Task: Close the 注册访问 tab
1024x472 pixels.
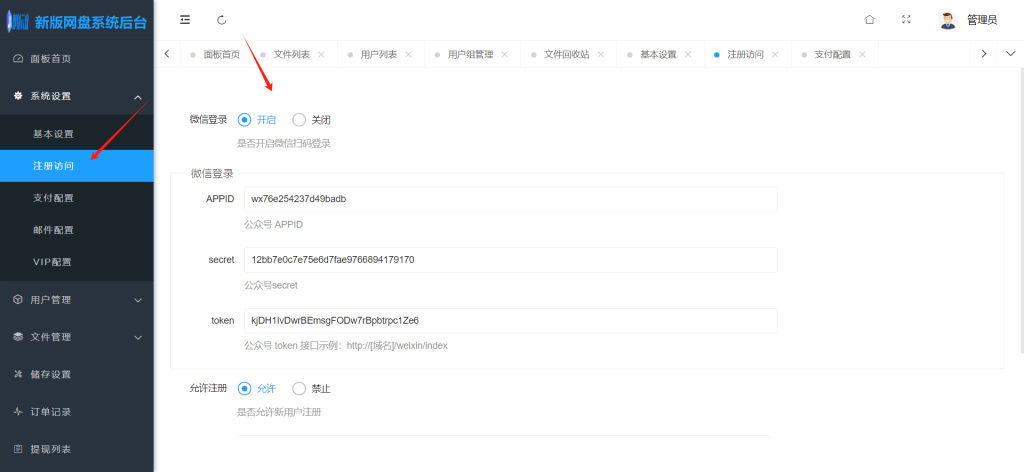Action: point(775,54)
